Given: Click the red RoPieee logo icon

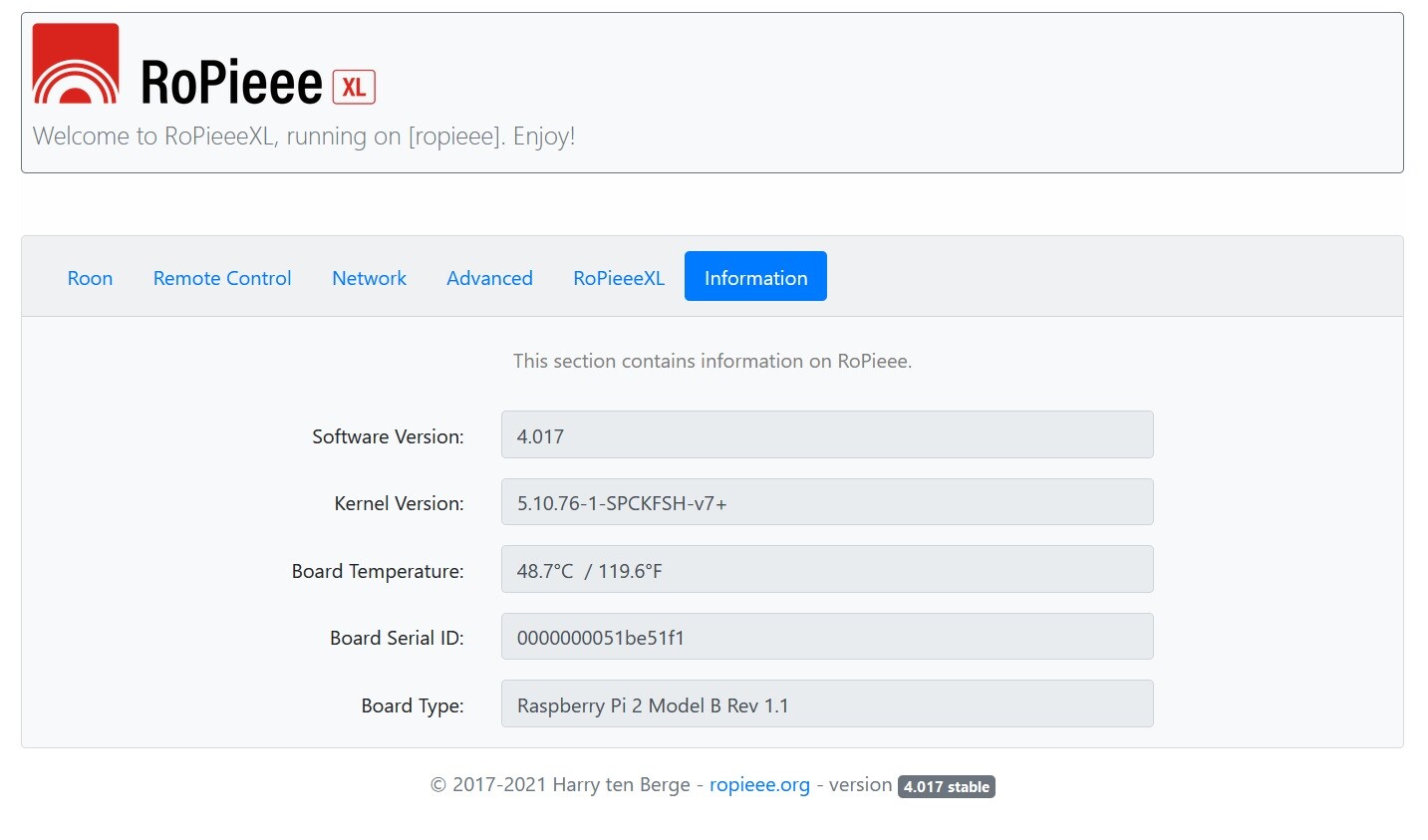Looking at the screenshot, I should pos(76,64).
